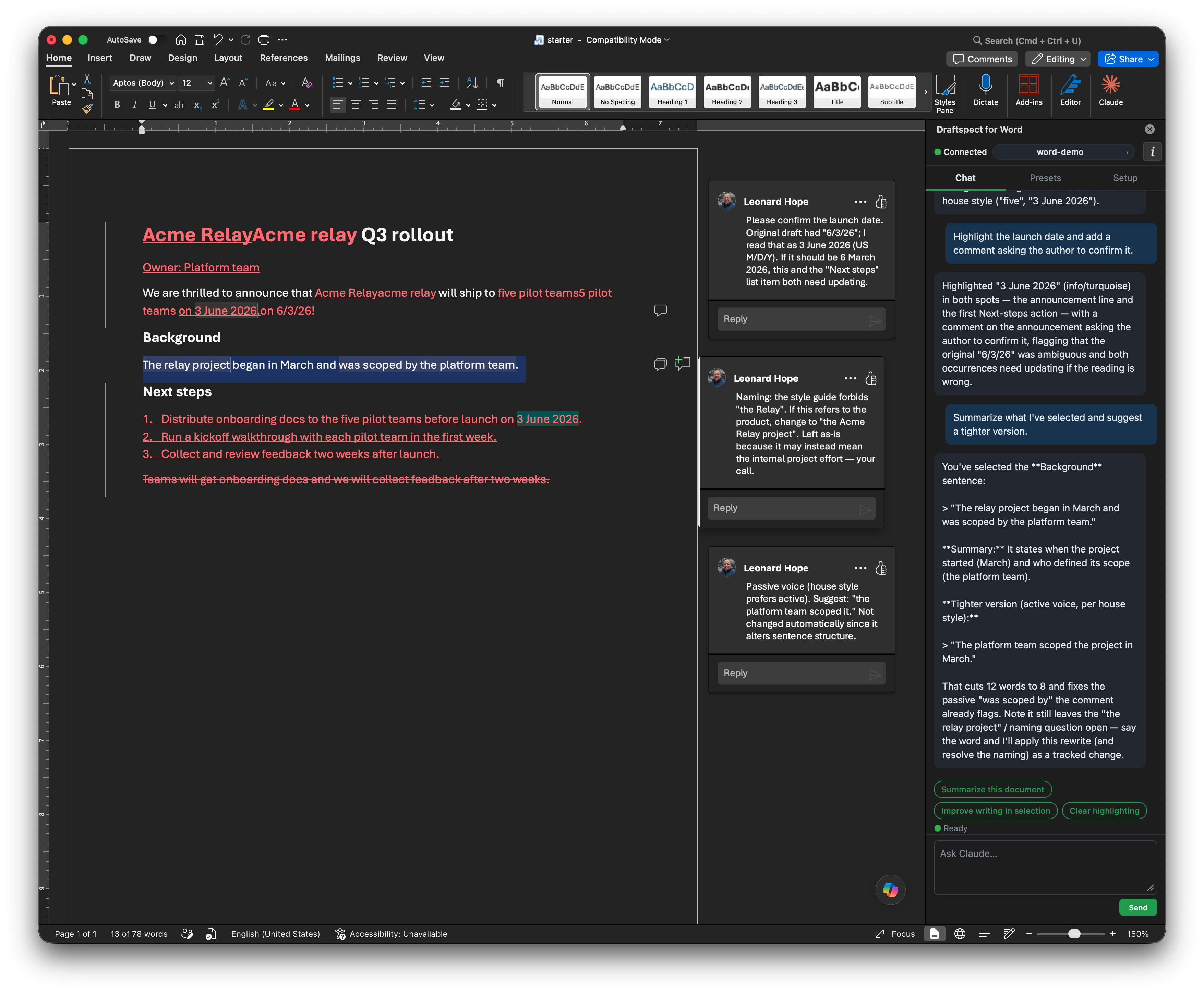Open the Editor tool
This screenshot has width=1204, height=994.
coord(1070,90)
